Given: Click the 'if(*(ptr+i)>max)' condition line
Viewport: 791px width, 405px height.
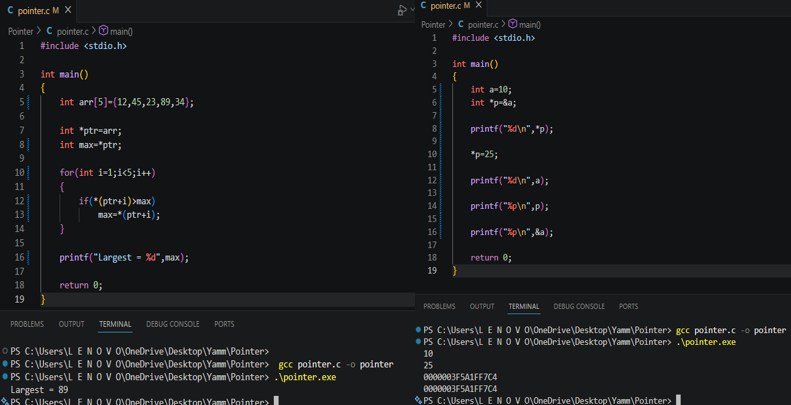Looking at the screenshot, I should [117, 201].
